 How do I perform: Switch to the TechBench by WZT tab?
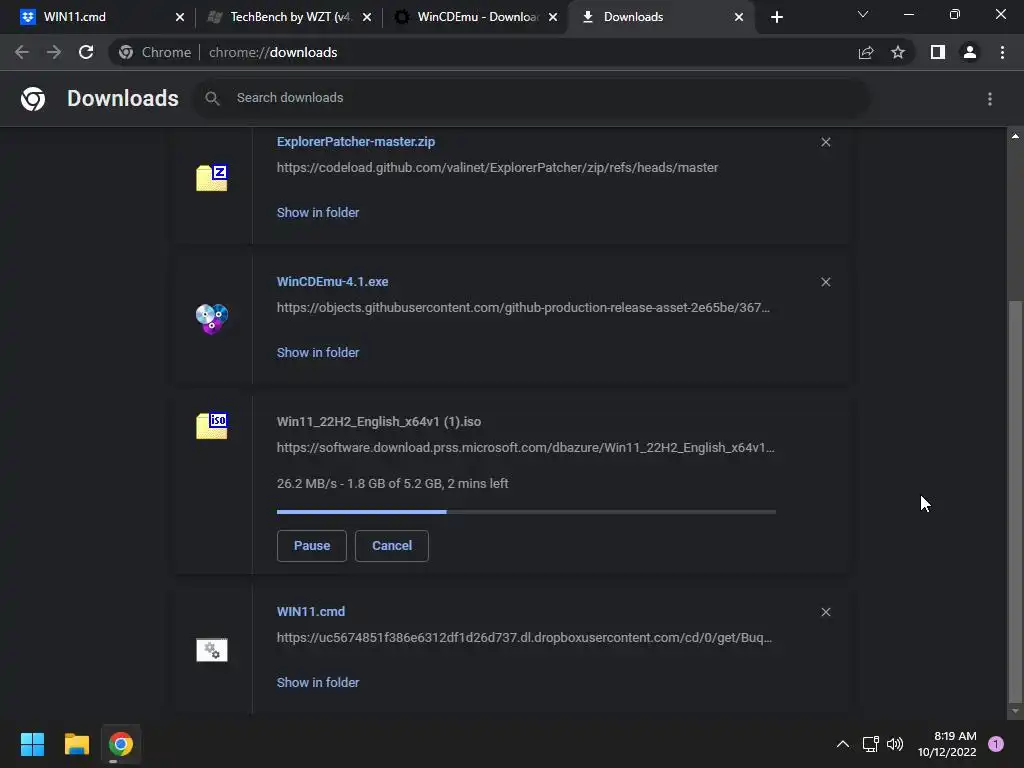coord(287,17)
